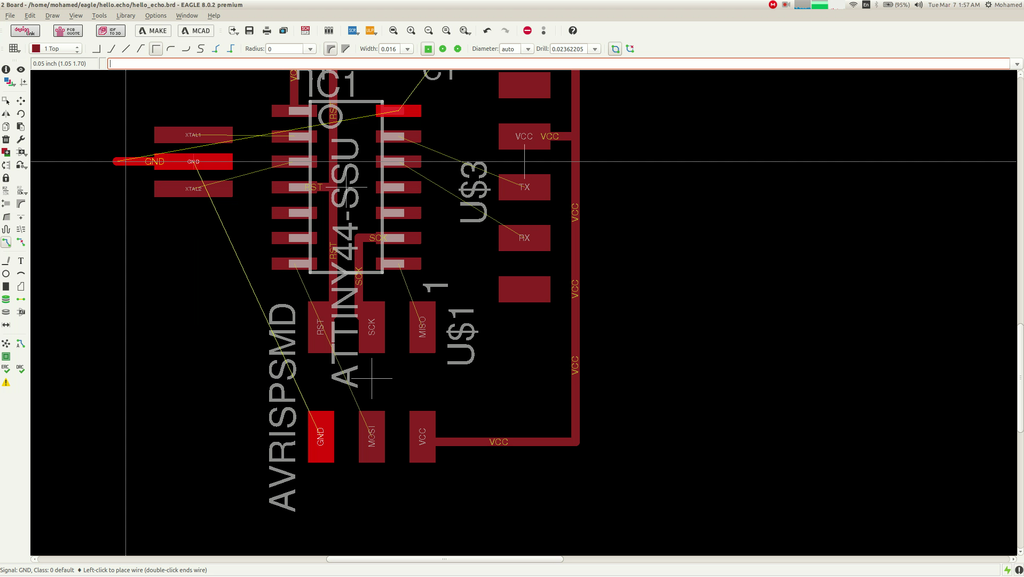
Task: Open the Draw menu
Action: pos(52,16)
